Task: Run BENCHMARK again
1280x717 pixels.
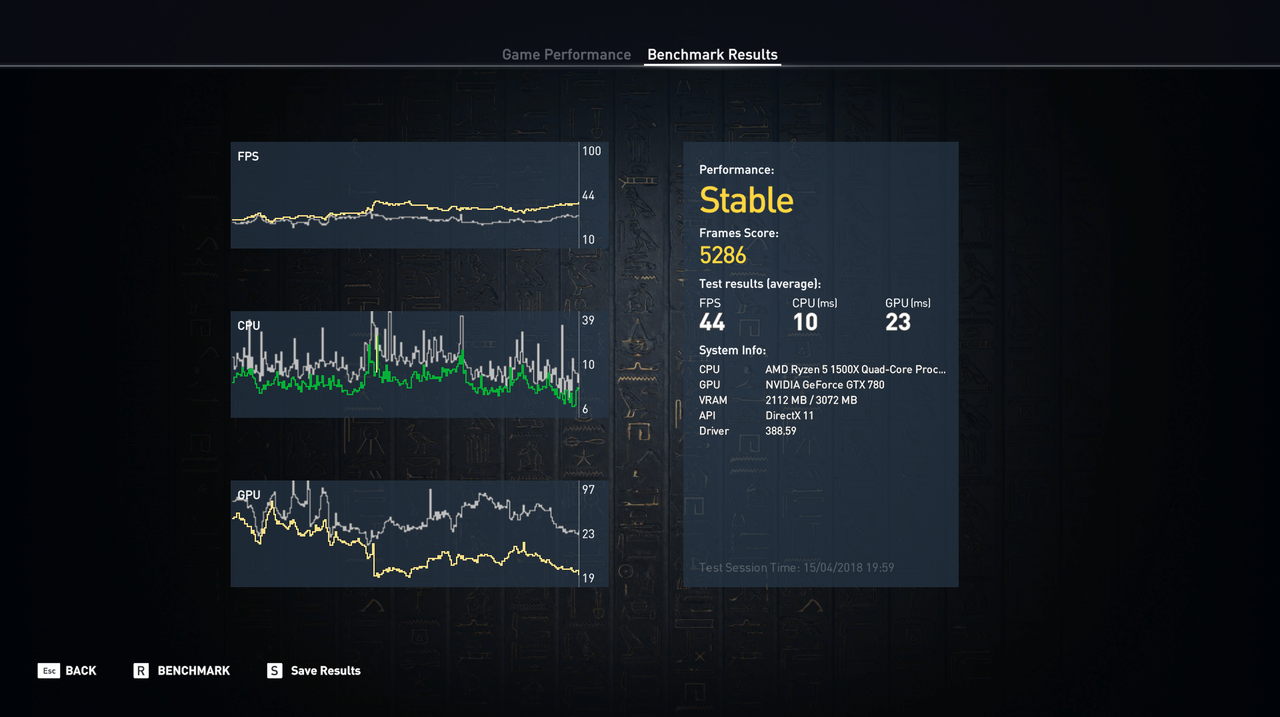Action: (194, 671)
